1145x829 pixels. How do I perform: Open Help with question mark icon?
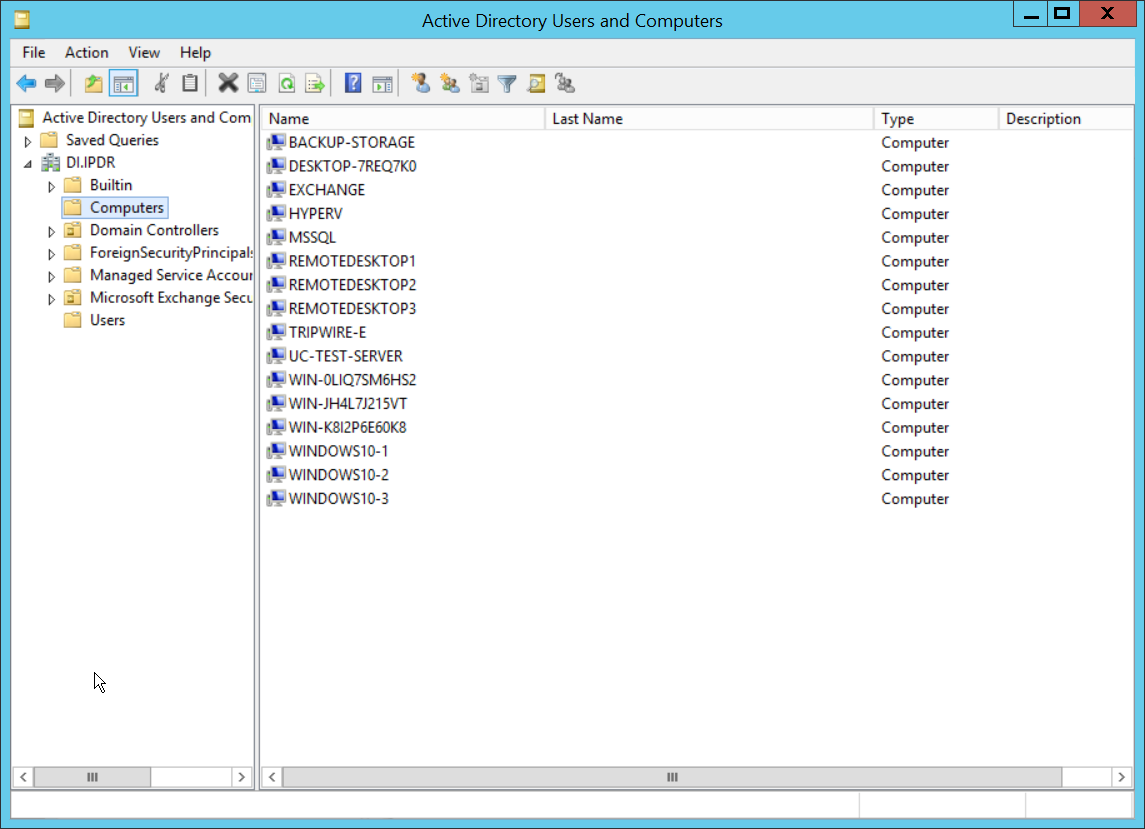[x=353, y=83]
